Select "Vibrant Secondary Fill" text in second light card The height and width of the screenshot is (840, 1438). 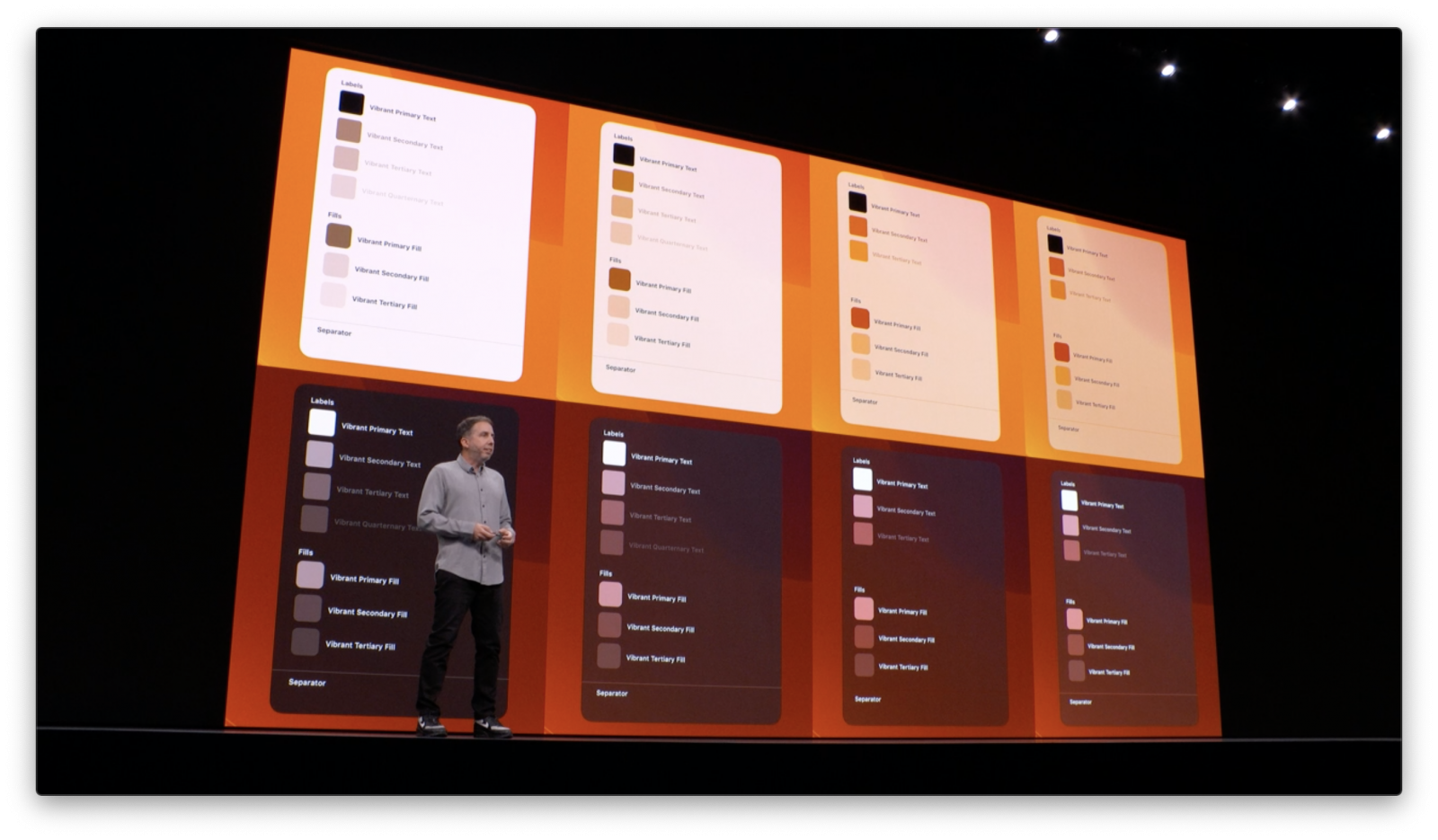[666, 314]
